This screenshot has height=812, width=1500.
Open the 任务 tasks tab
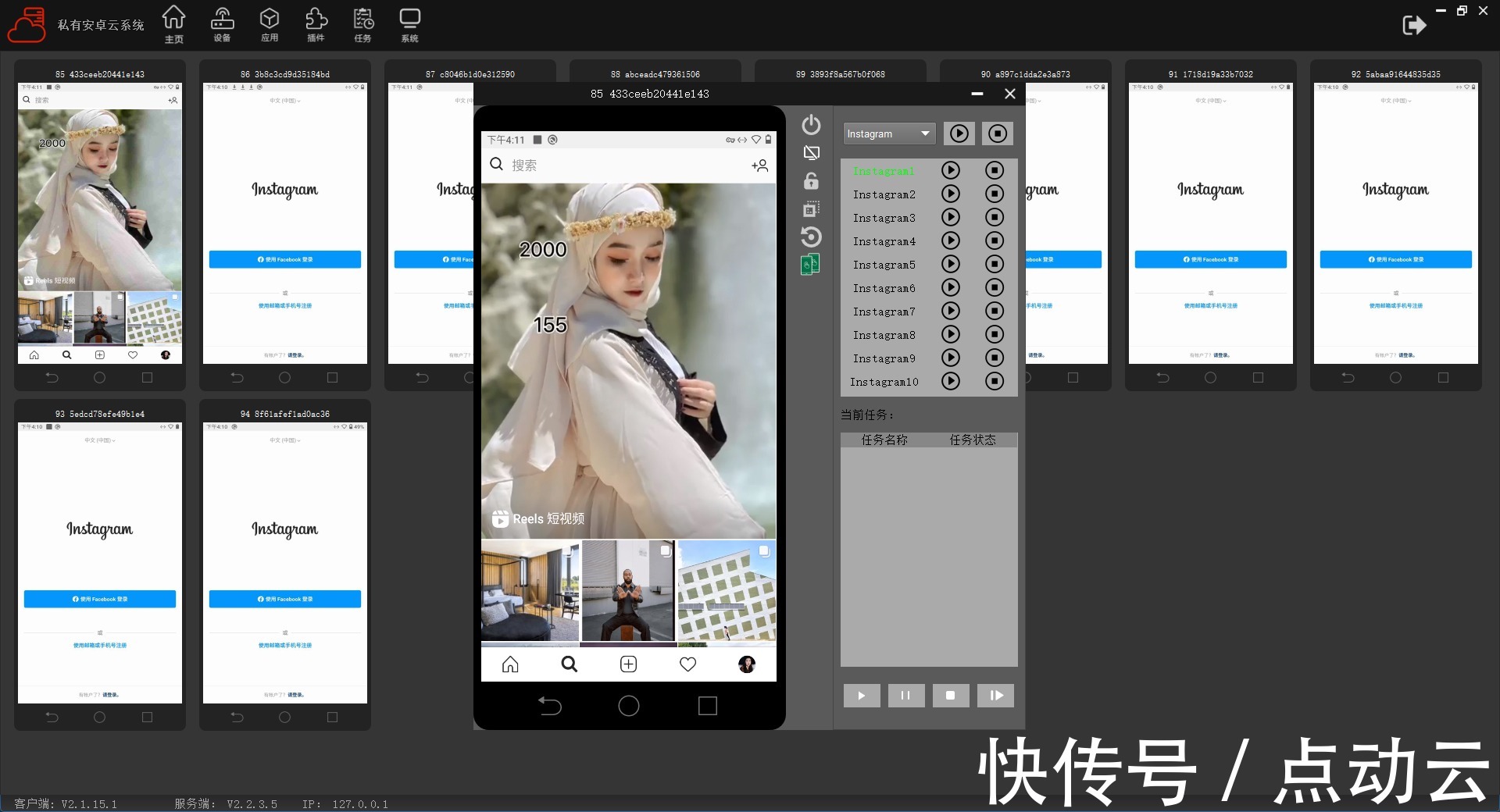[363, 24]
